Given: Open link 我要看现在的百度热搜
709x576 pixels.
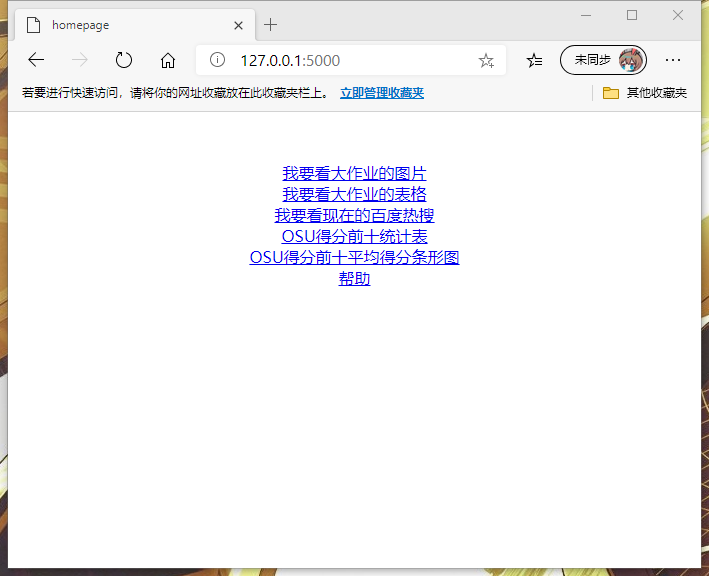Looking at the screenshot, I should [354, 215].
